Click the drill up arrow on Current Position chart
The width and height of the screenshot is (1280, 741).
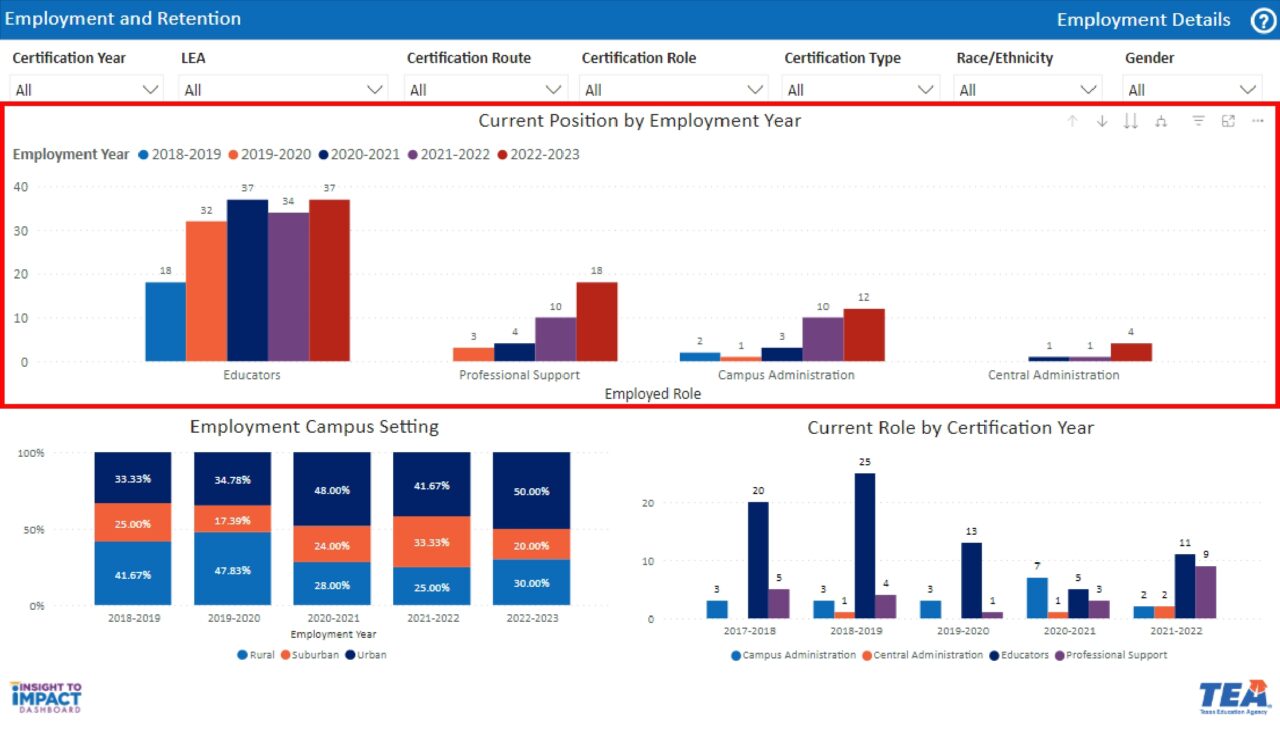pos(1072,121)
